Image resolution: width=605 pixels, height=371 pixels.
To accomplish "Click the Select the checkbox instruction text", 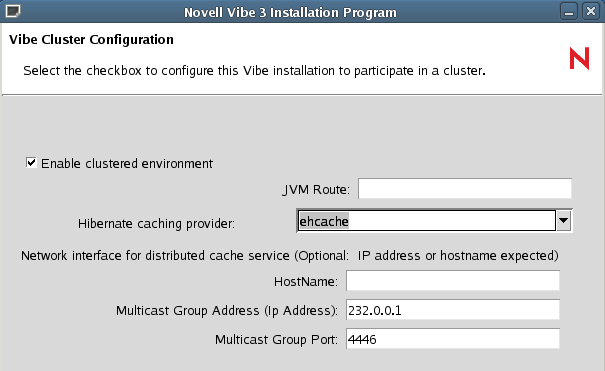I will [254, 71].
